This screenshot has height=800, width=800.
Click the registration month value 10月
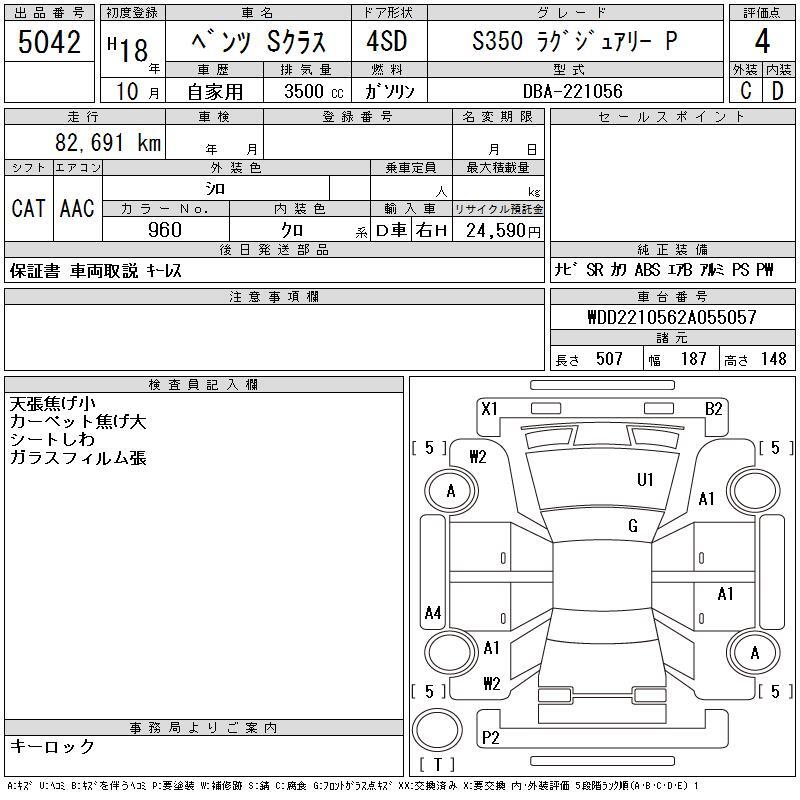[137, 91]
